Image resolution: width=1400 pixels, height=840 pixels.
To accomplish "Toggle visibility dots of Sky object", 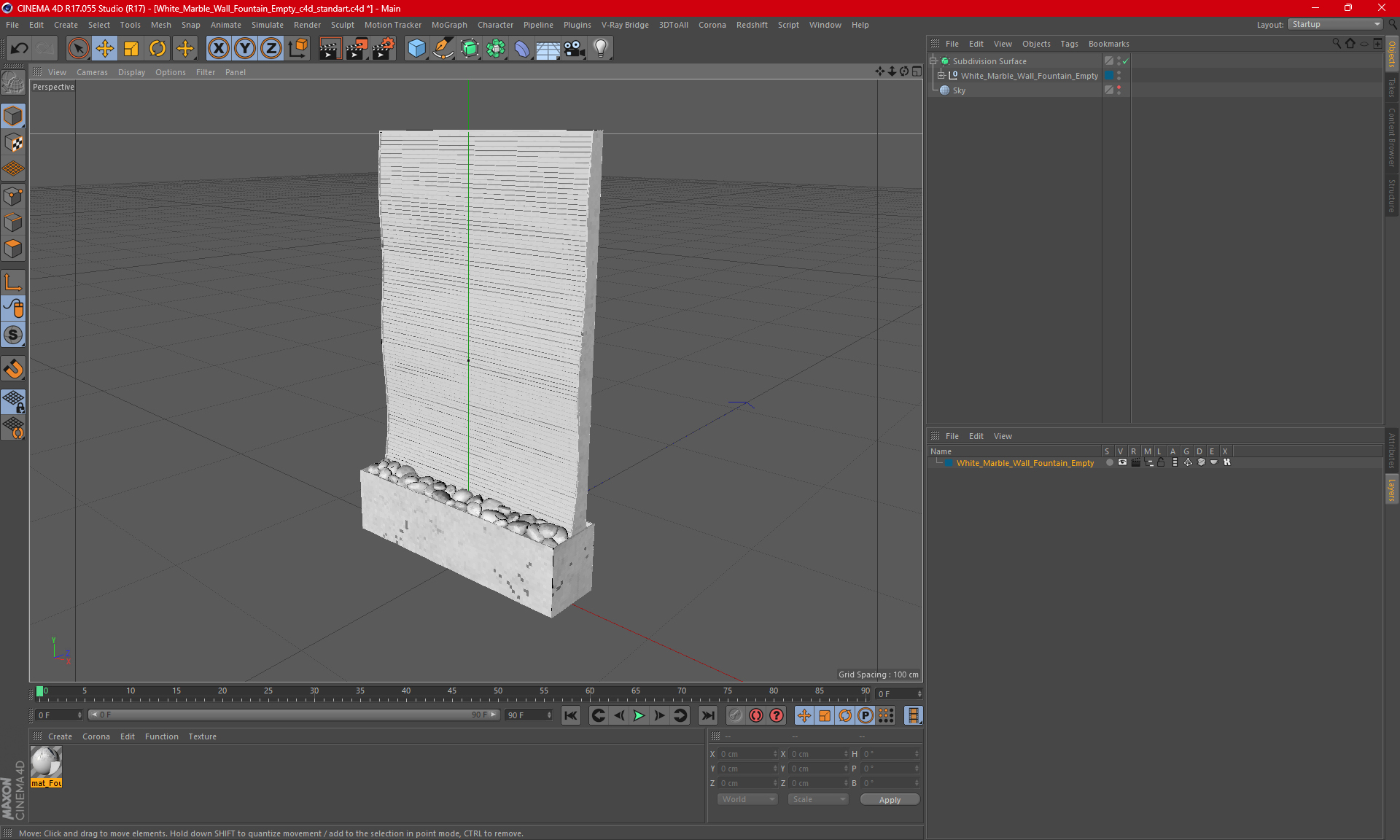I will [1119, 90].
